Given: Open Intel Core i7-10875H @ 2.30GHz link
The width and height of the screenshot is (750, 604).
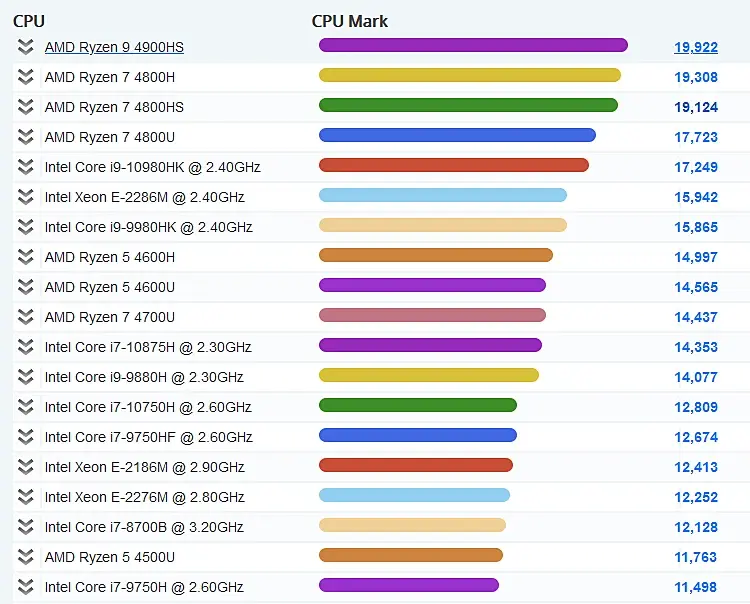Looking at the screenshot, I should [148, 347].
